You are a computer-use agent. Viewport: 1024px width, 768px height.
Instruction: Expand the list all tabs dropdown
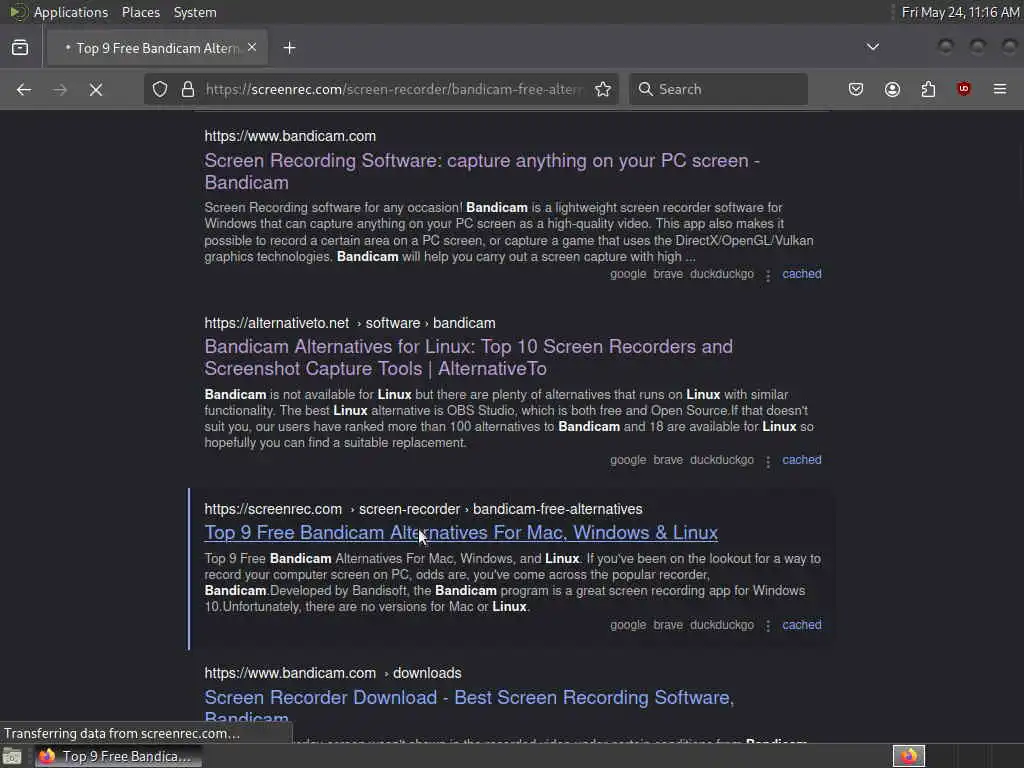coord(872,47)
